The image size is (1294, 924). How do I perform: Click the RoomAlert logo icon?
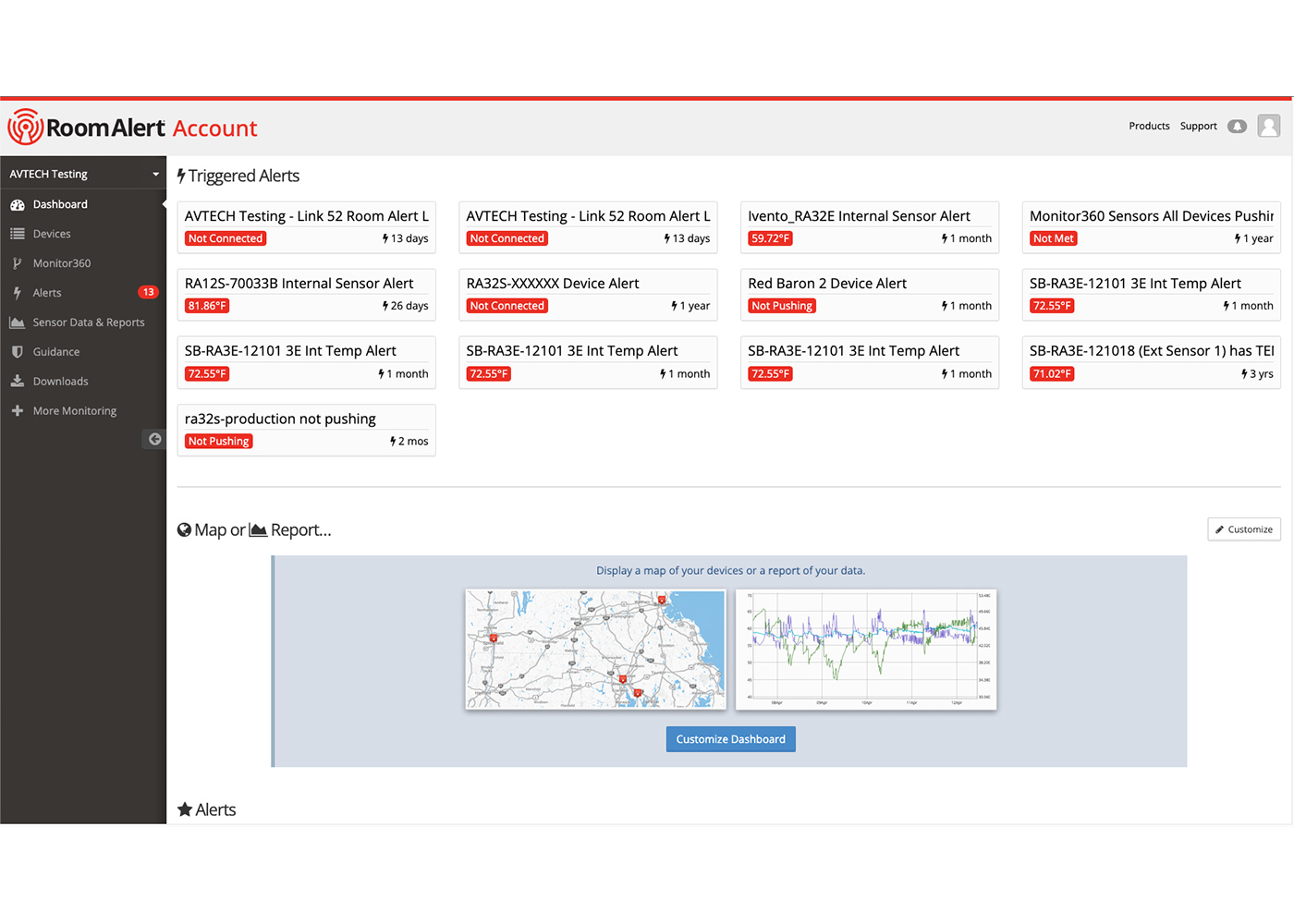(25, 128)
